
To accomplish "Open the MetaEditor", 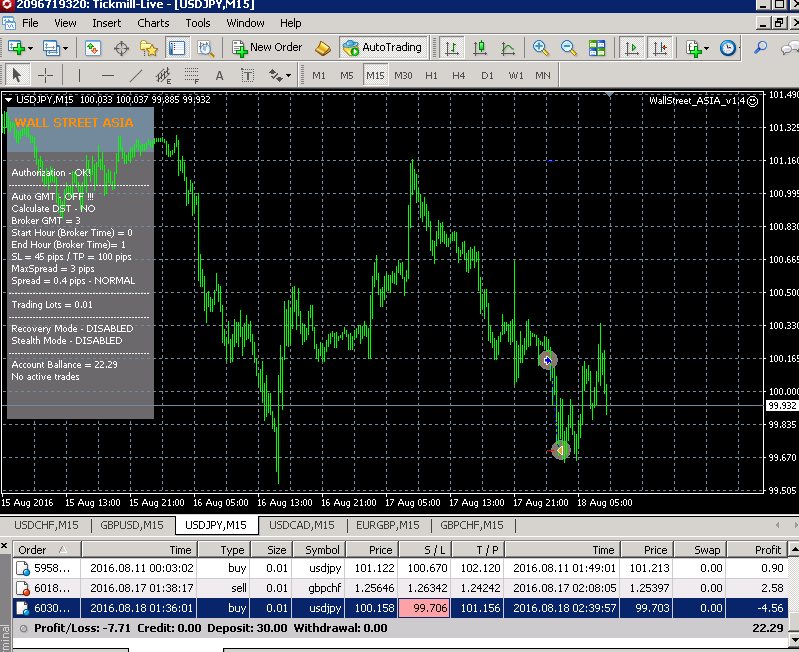I will coord(323,48).
